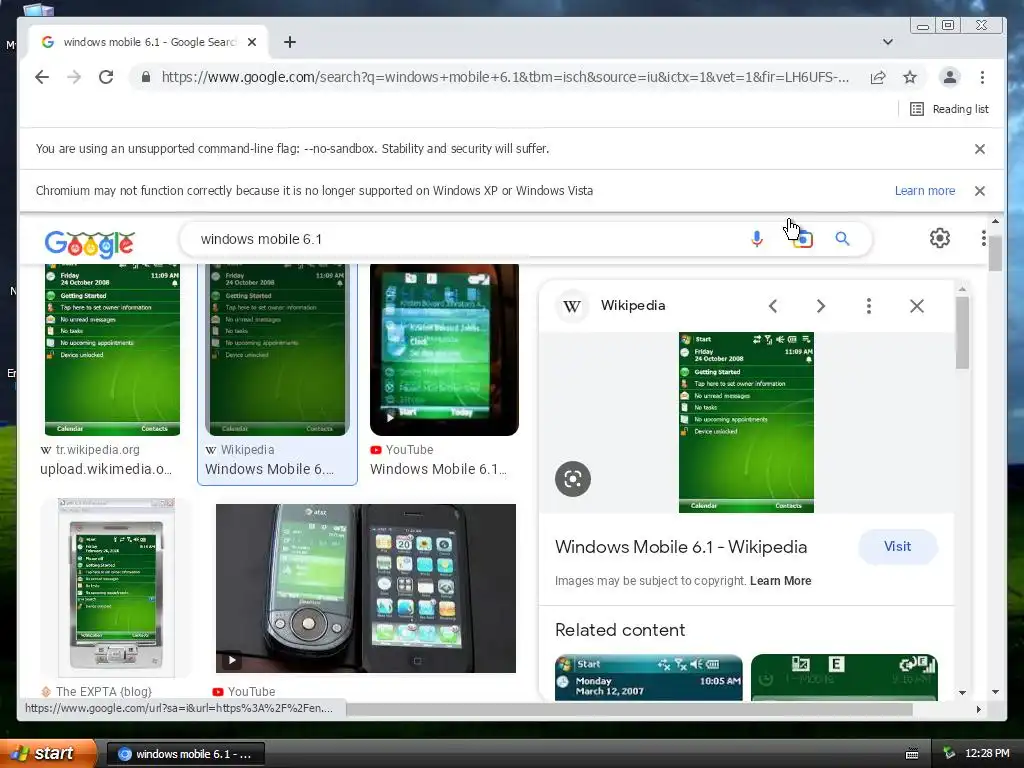Open the YouTube Windows Mobile 6.1 video thumbnail
Viewport: 1024px width, 768px height.
(444, 349)
